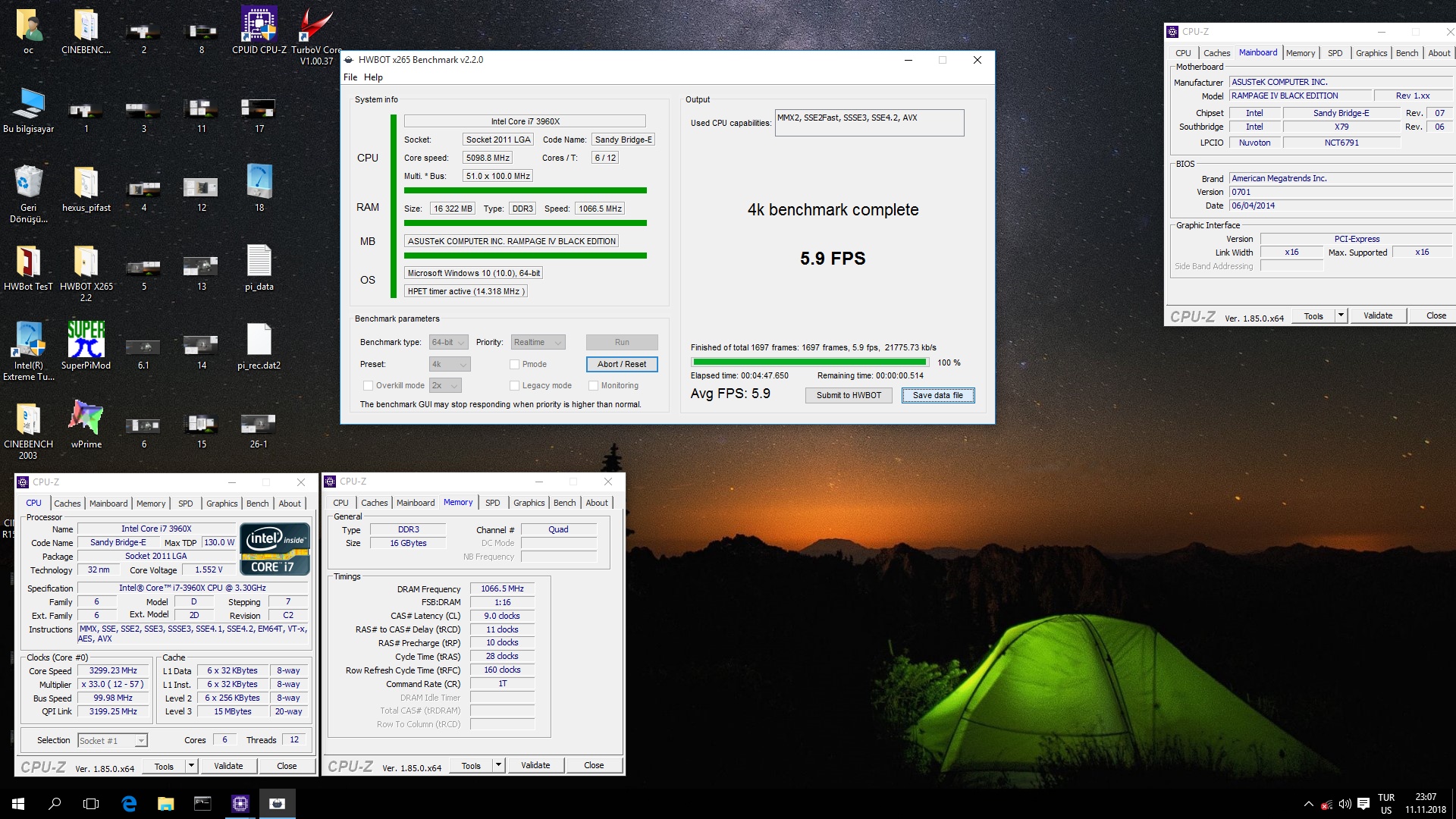Launch wPrime desktop shortcut

click(86, 425)
